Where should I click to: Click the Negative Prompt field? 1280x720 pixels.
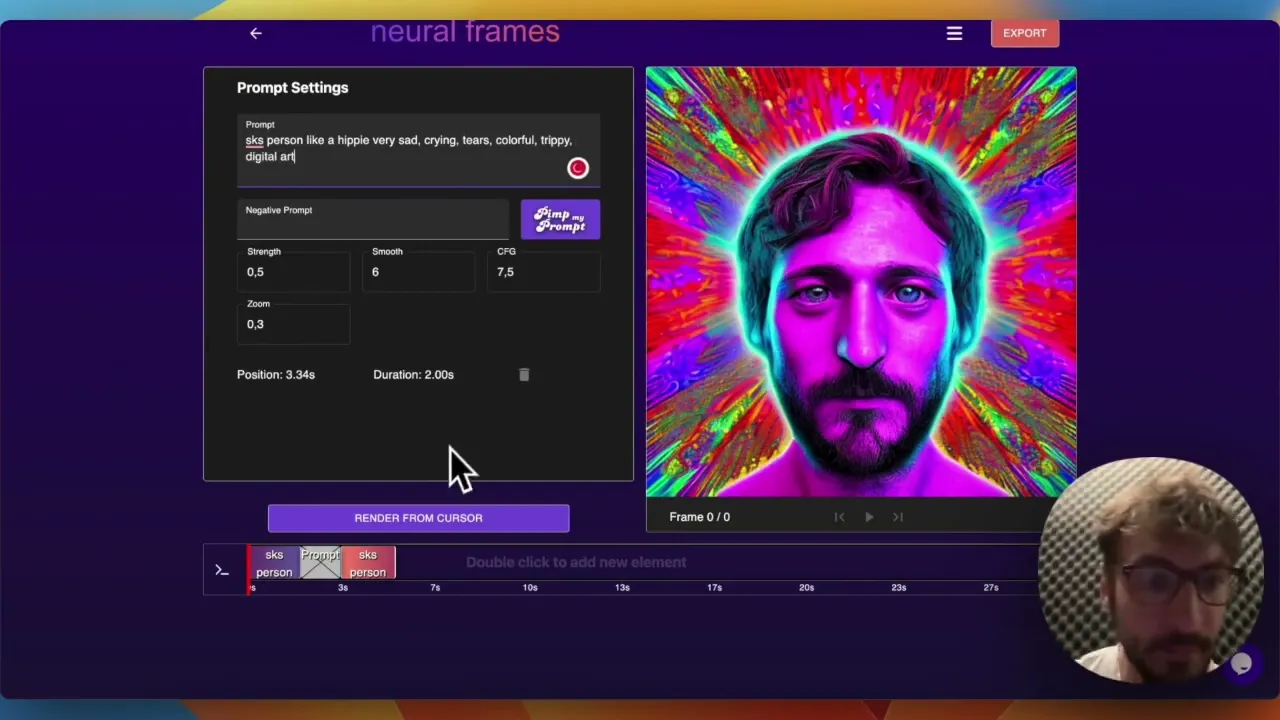(372, 220)
